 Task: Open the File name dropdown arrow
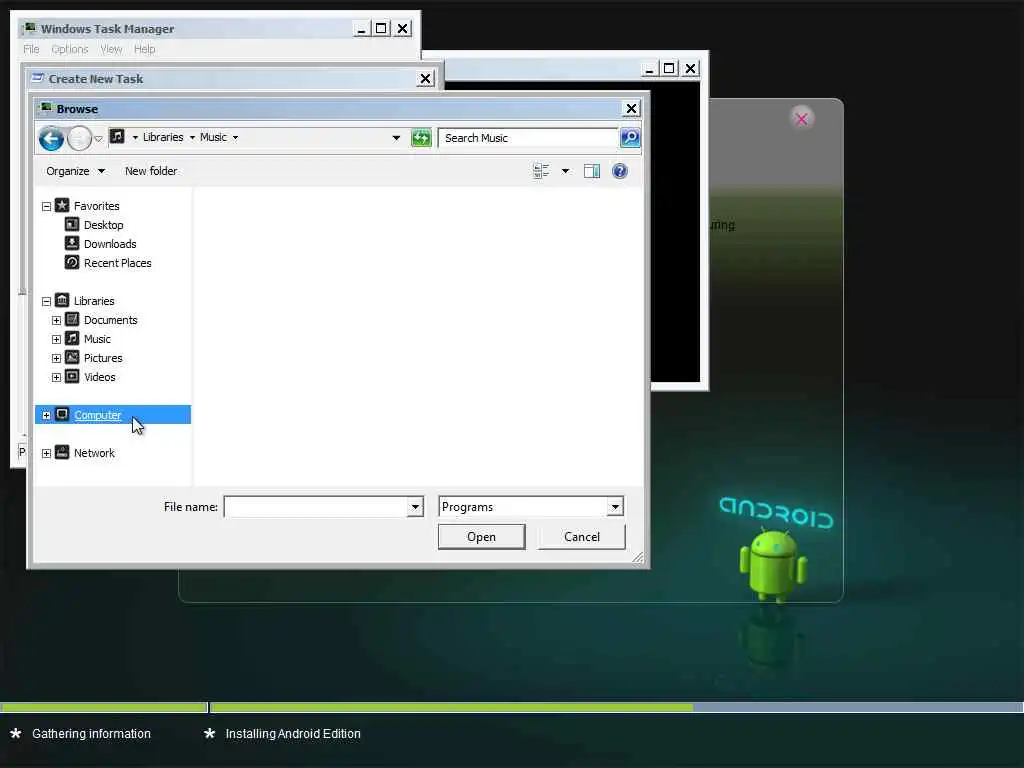415,507
